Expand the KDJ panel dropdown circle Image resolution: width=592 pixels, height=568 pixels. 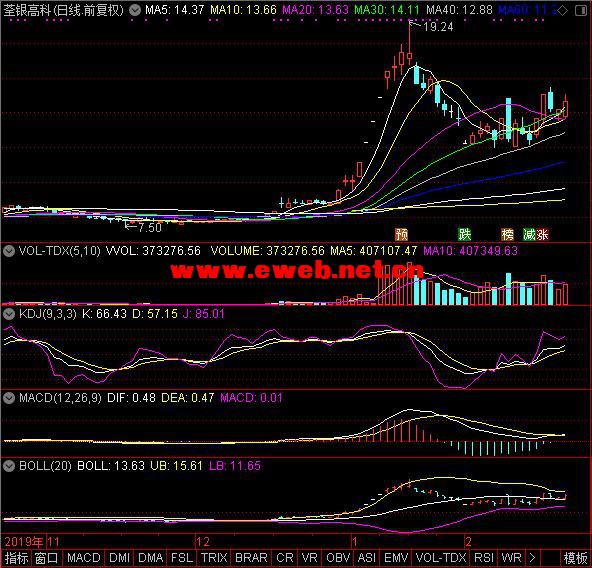[9, 313]
